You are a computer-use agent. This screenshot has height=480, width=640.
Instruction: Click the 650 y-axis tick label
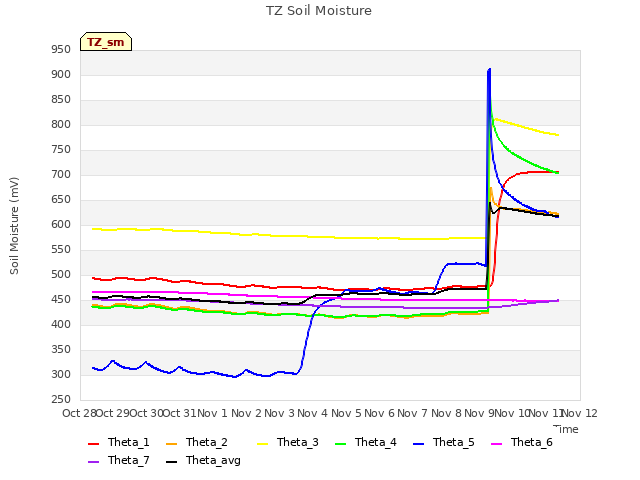tap(61, 200)
